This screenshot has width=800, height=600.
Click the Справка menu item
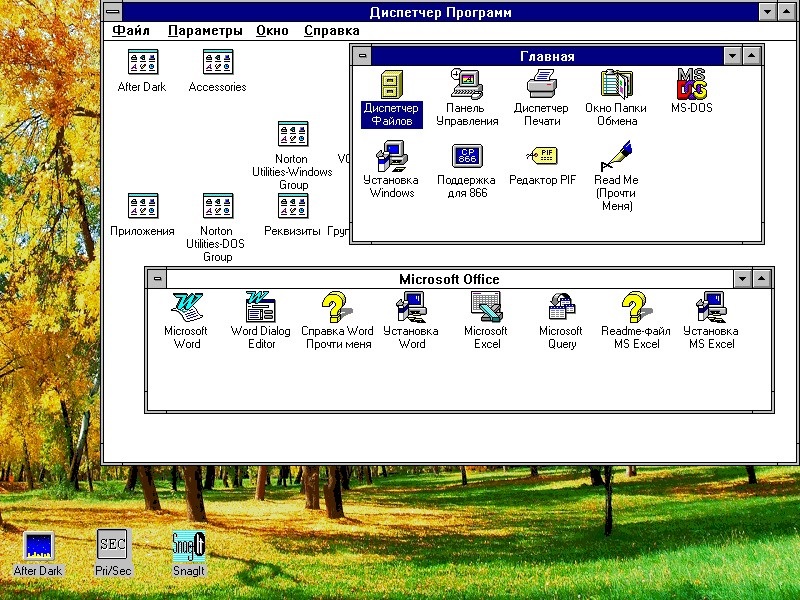(331, 31)
